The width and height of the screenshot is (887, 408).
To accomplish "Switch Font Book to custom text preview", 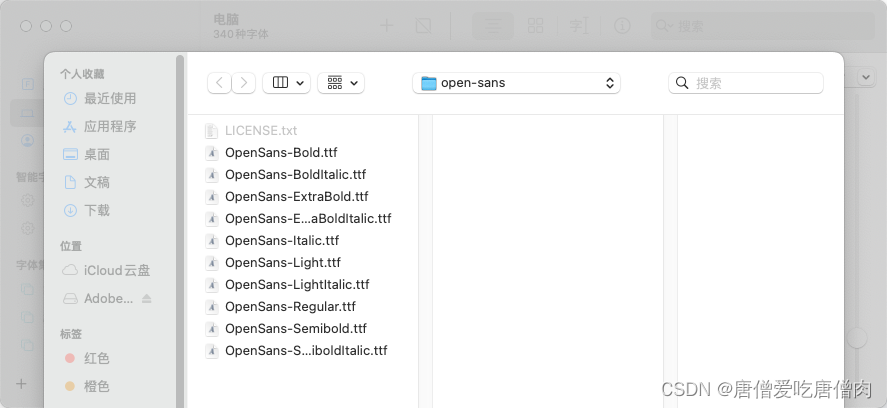I will [x=578, y=25].
